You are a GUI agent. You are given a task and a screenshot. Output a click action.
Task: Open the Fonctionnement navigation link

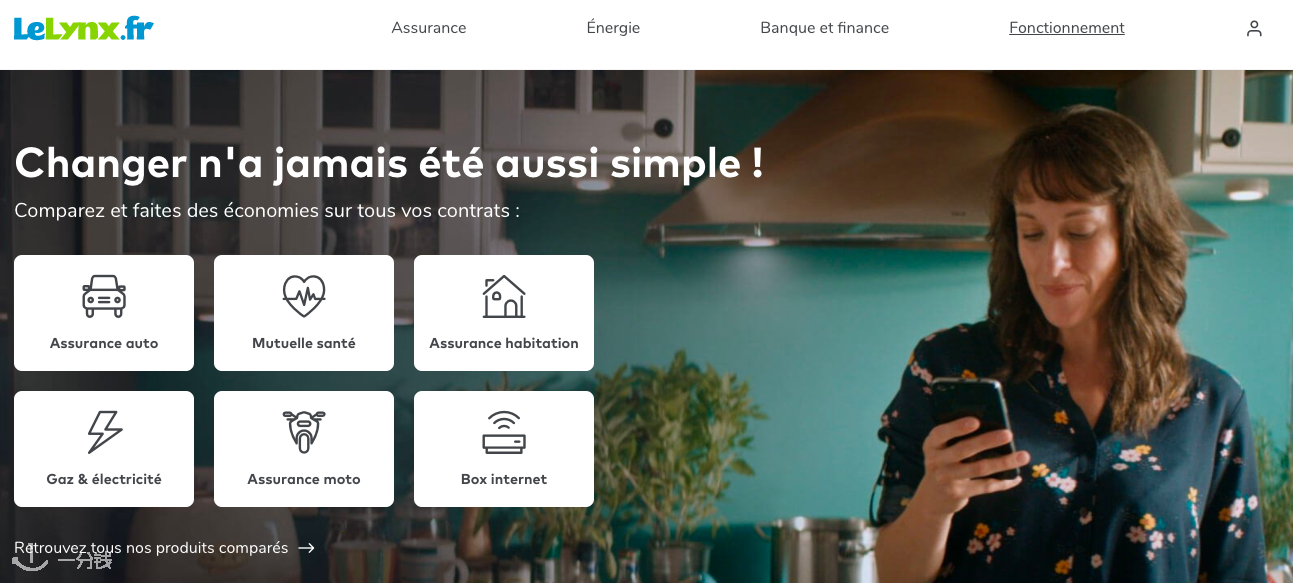pos(1067,28)
